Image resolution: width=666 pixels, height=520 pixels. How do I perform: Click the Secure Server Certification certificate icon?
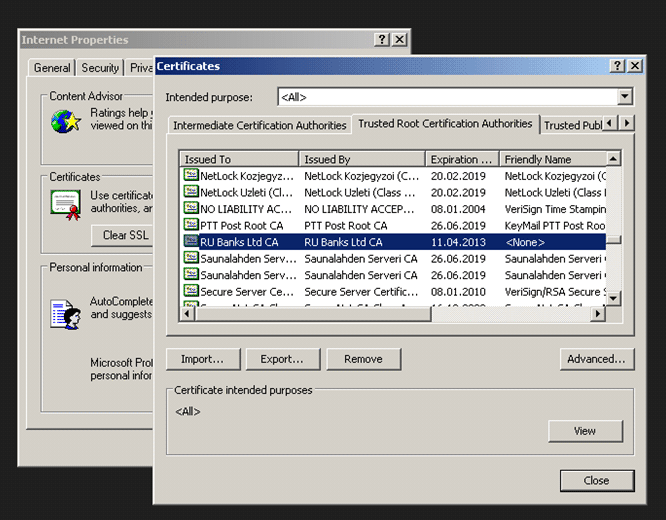click(x=191, y=291)
